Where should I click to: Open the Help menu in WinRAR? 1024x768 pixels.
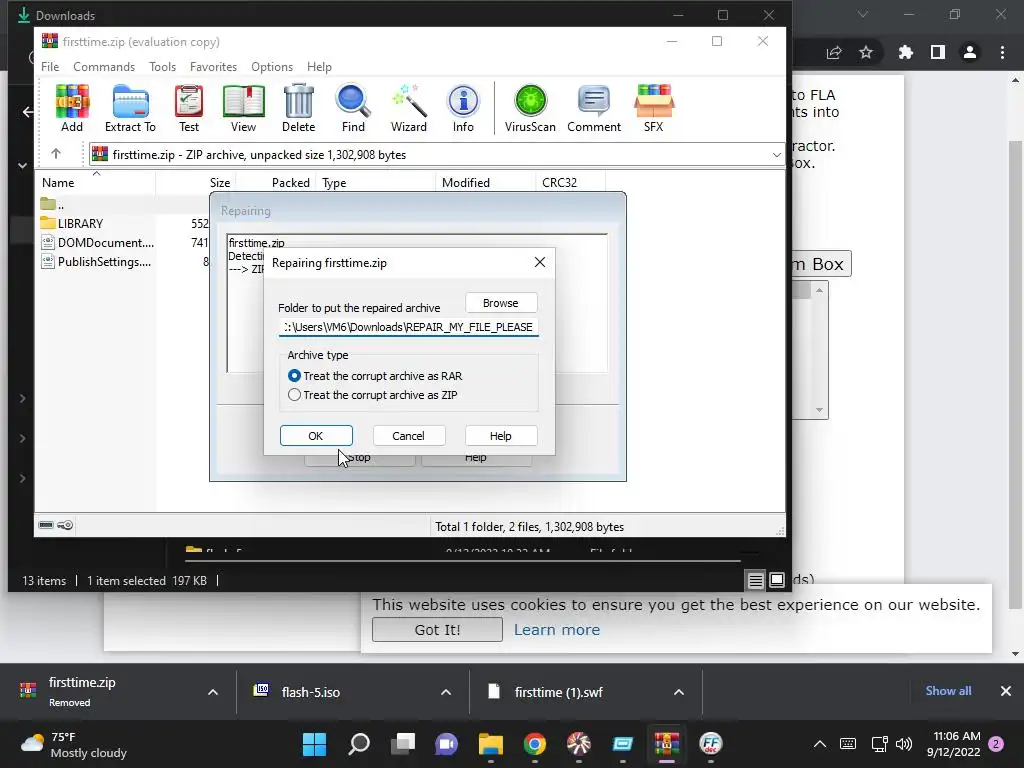[x=319, y=67]
